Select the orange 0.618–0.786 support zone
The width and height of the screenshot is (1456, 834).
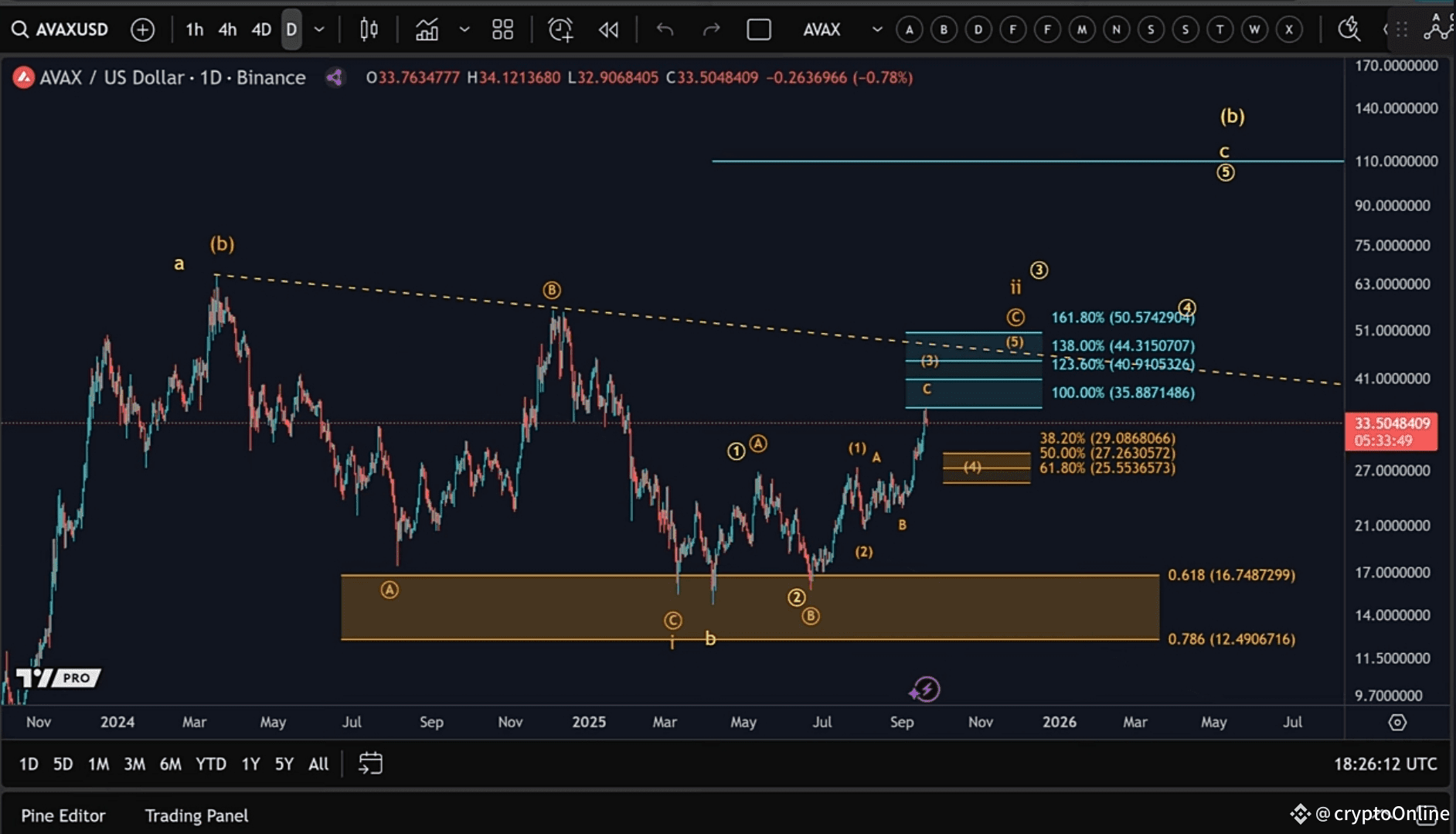750,607
